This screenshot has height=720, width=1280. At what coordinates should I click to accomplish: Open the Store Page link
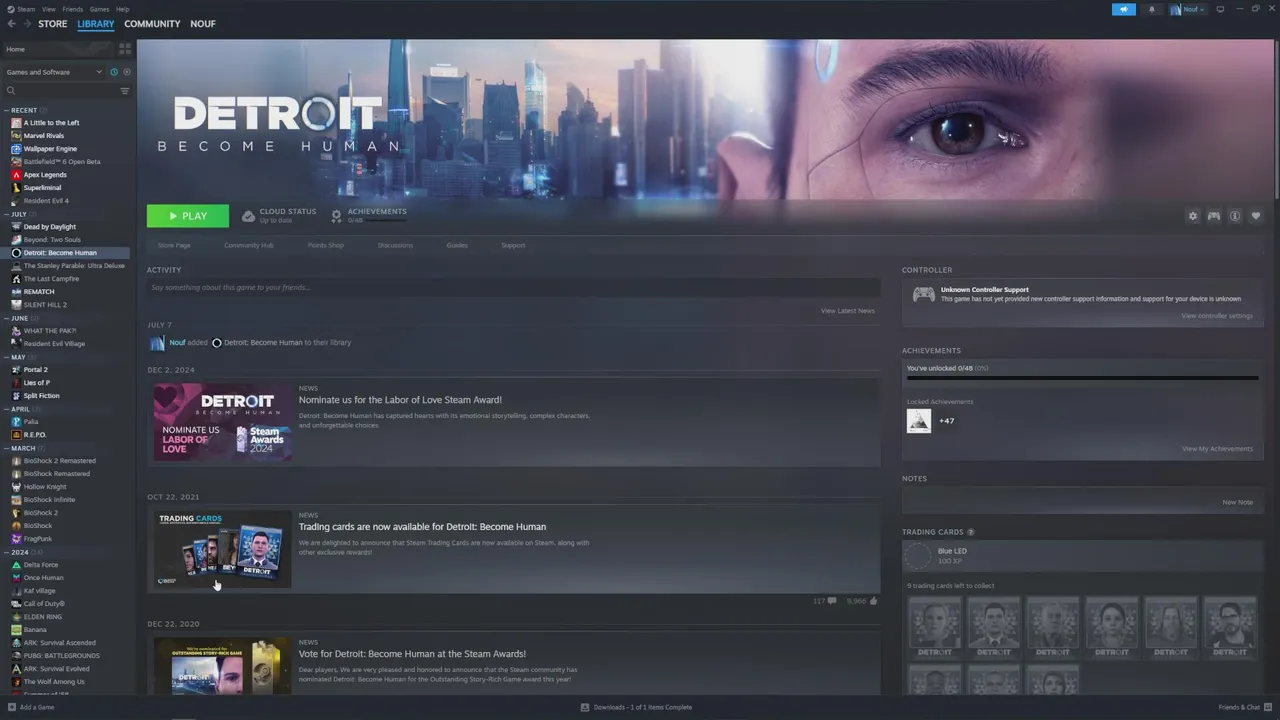(x=174, y=245)
